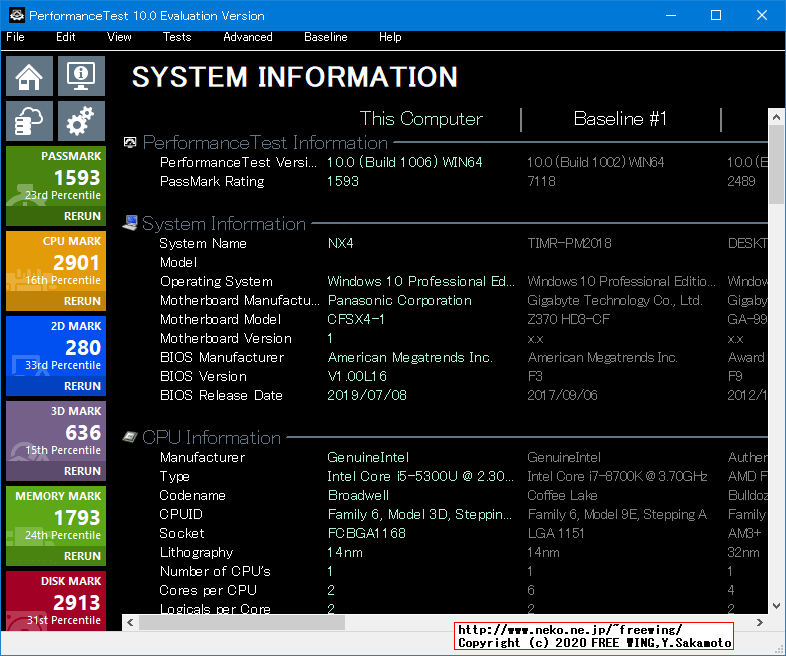The height and width of the screenshot is (656, 786).
Task: Open the File menu
Action: coord(15,37)
